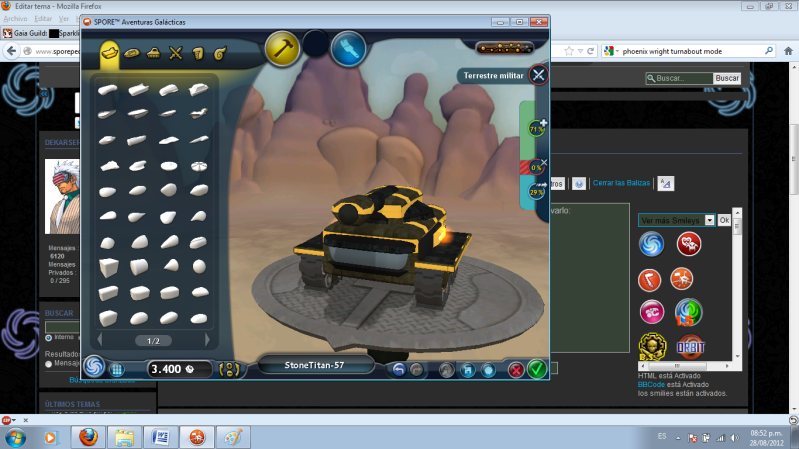799x449 pixels.
Task: Click the 71% green stat bar
Action: coord(535,129)
